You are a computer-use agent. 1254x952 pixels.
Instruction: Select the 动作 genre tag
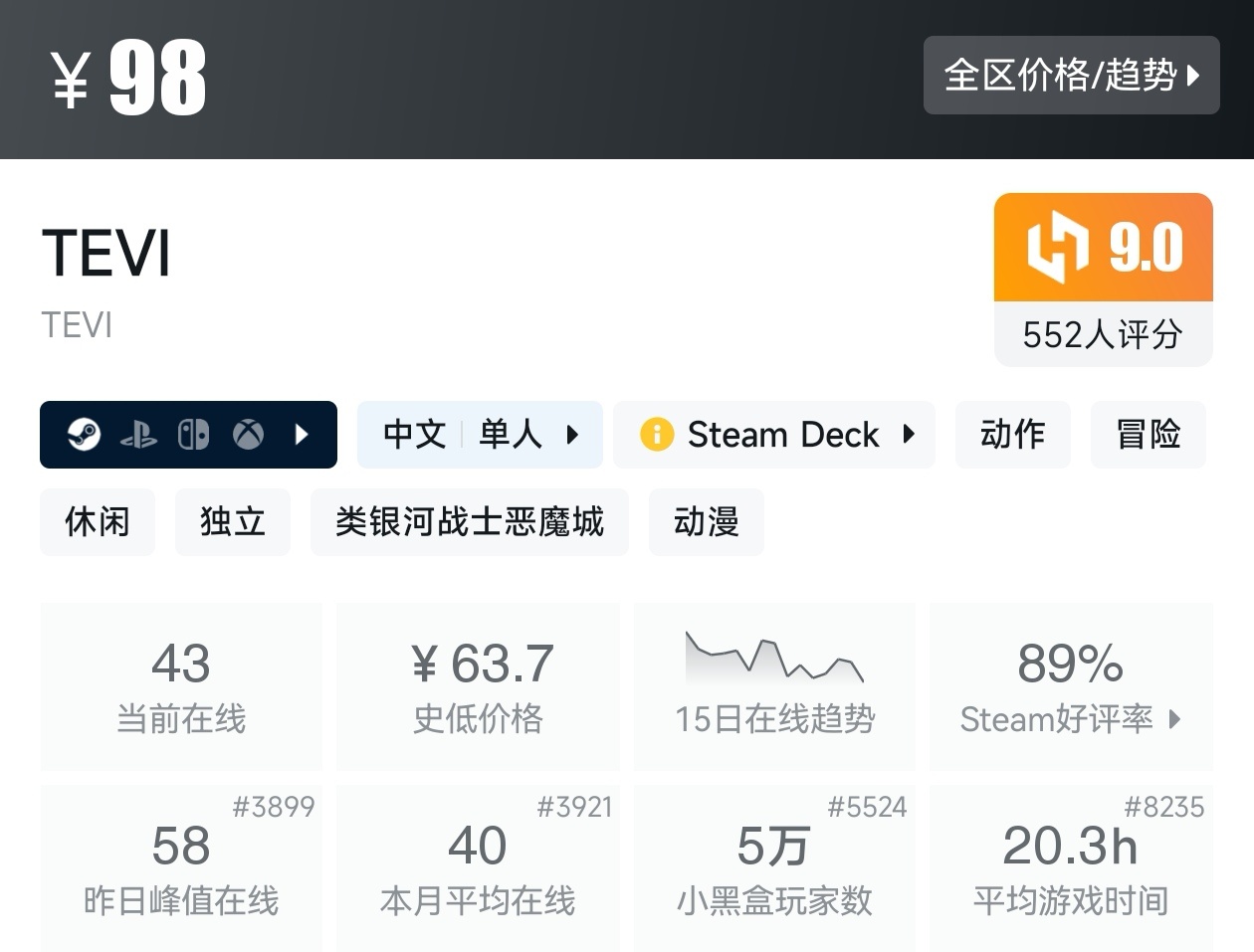(x=1012, y=435)
